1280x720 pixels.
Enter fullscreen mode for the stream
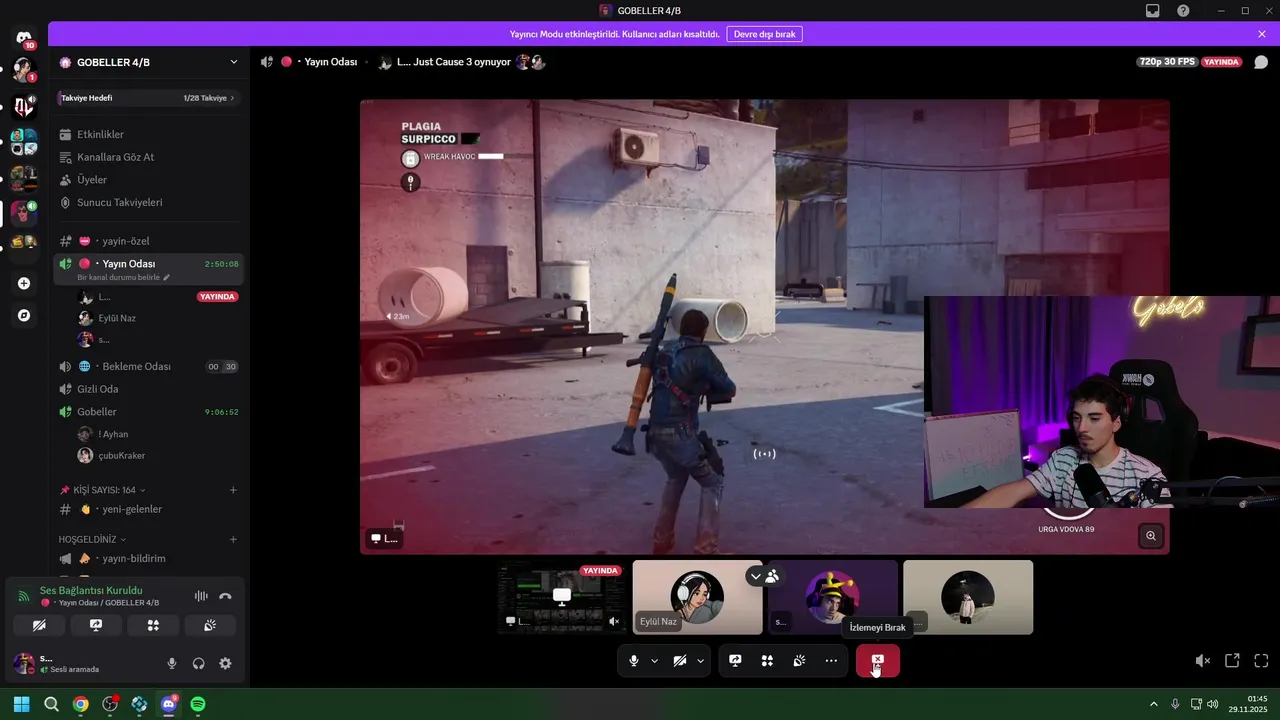(1261, 661)
